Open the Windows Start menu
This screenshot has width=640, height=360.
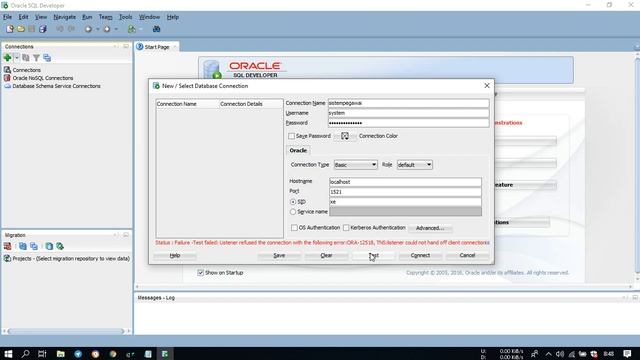pyautogui.click(x=8, y=353)
